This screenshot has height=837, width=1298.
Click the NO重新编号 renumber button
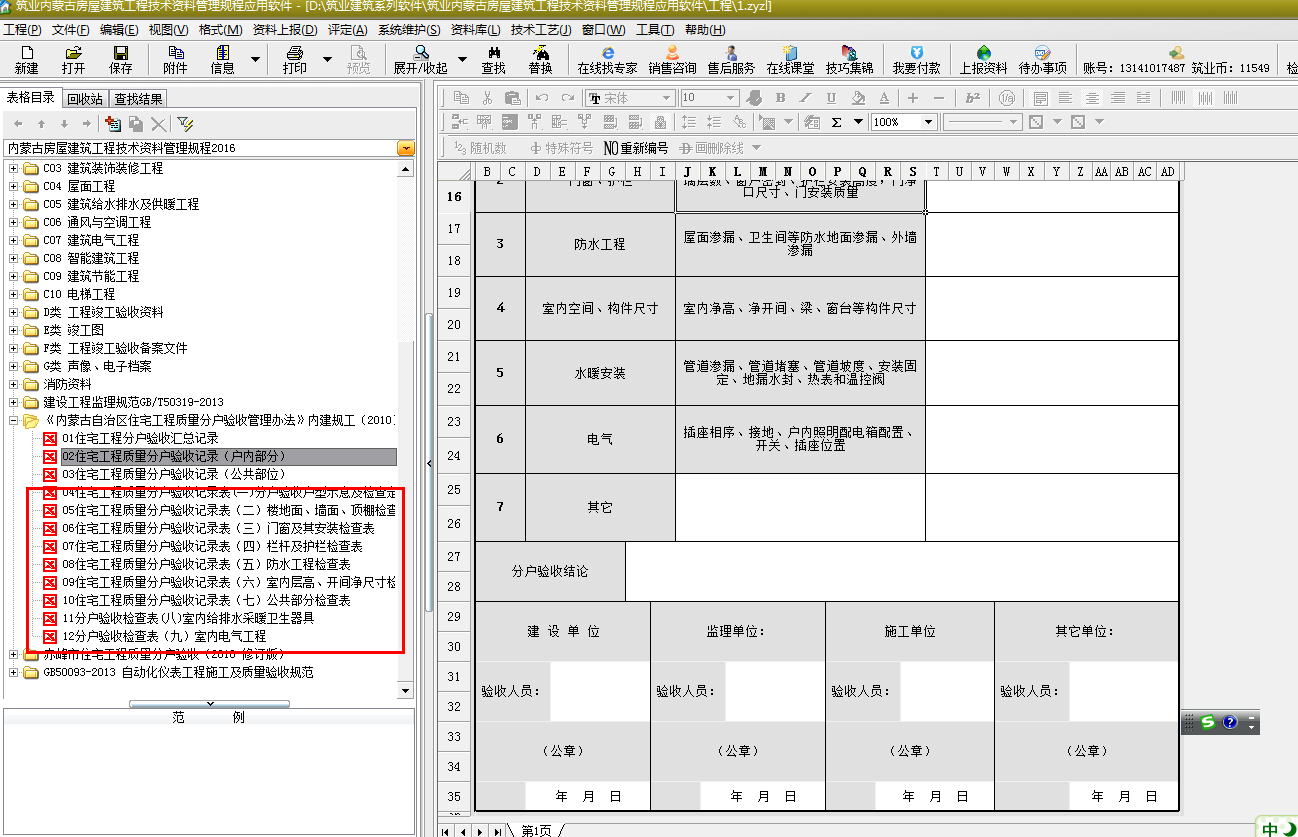[x=634, y=148]
